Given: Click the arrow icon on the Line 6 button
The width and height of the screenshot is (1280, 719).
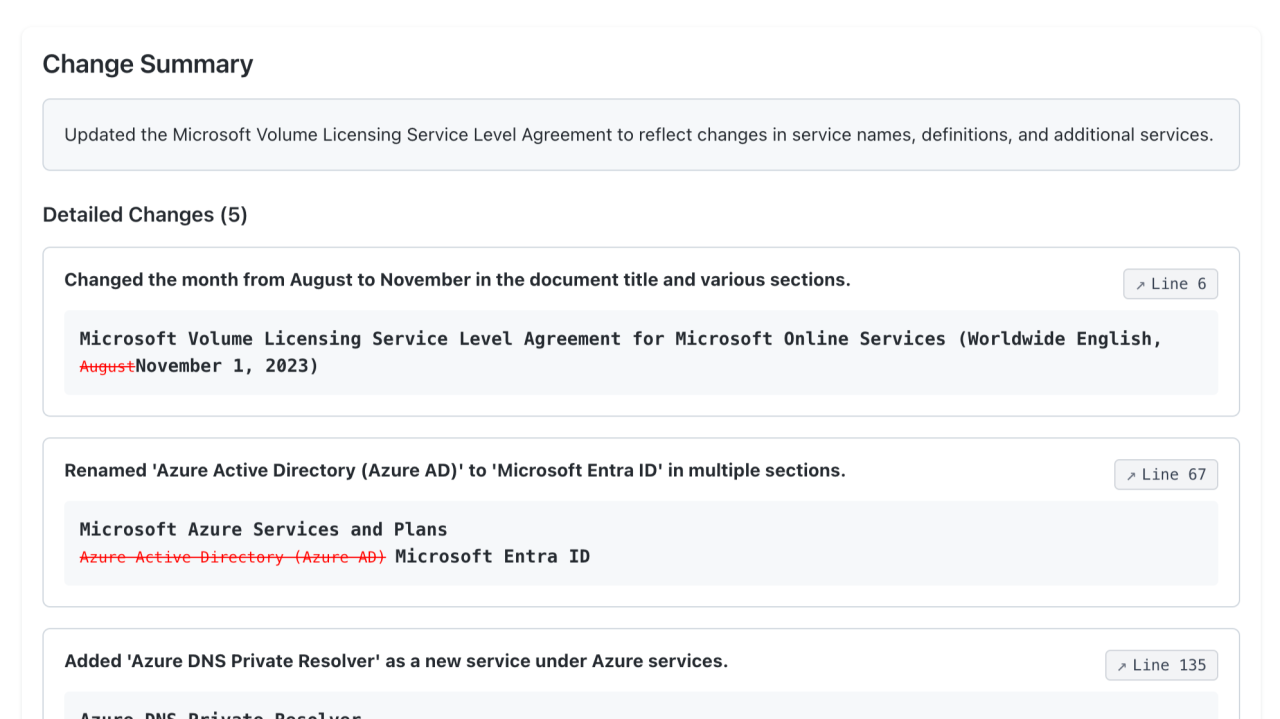Looking at the screenshot, I should click(1141, 283).
